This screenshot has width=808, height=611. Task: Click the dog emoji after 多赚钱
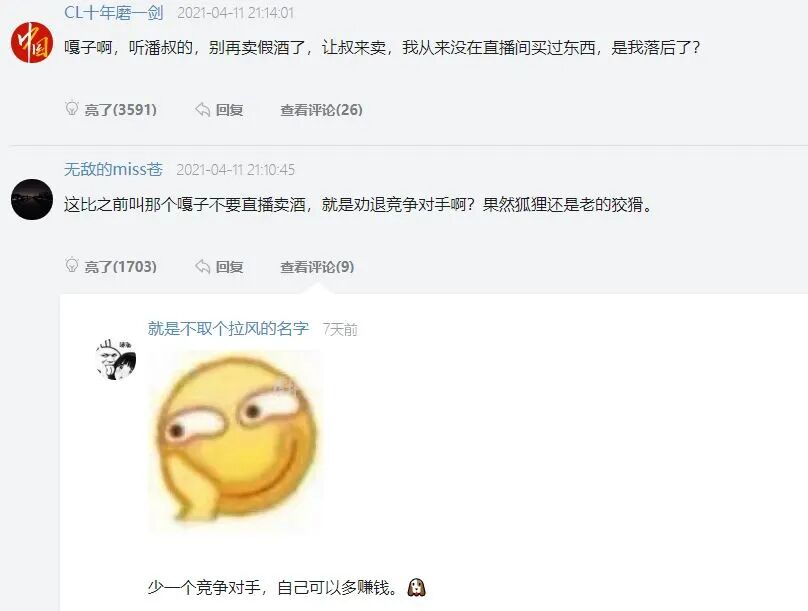click(416, 587)
